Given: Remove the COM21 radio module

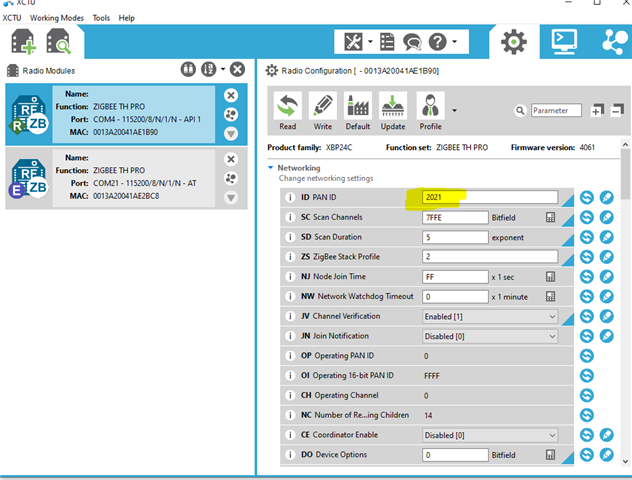Looking at the screenshot, I should coord(231,159).
